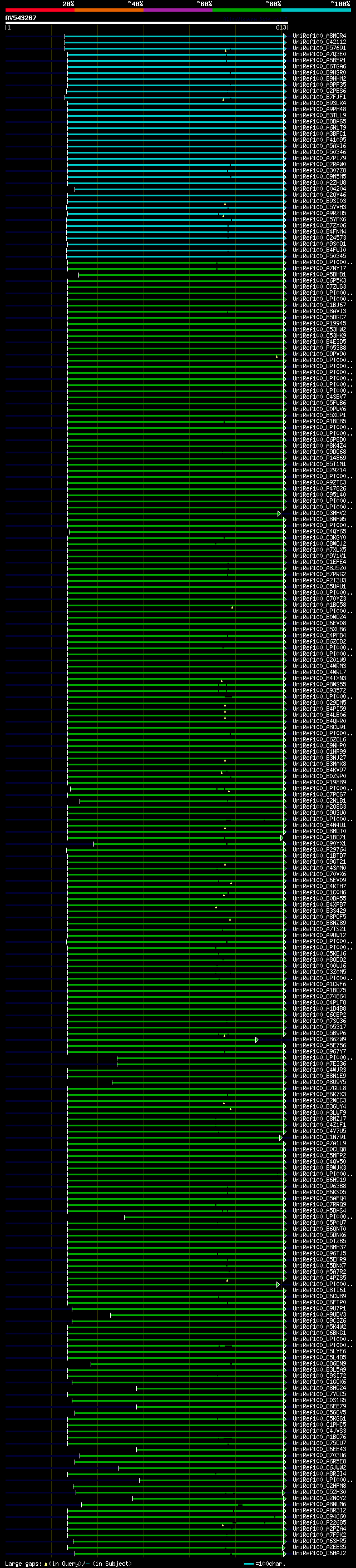Click the UniRef100_Q5KEJ6 label
The height and width of the screenshot is (1568, 356).
point(319,954)
